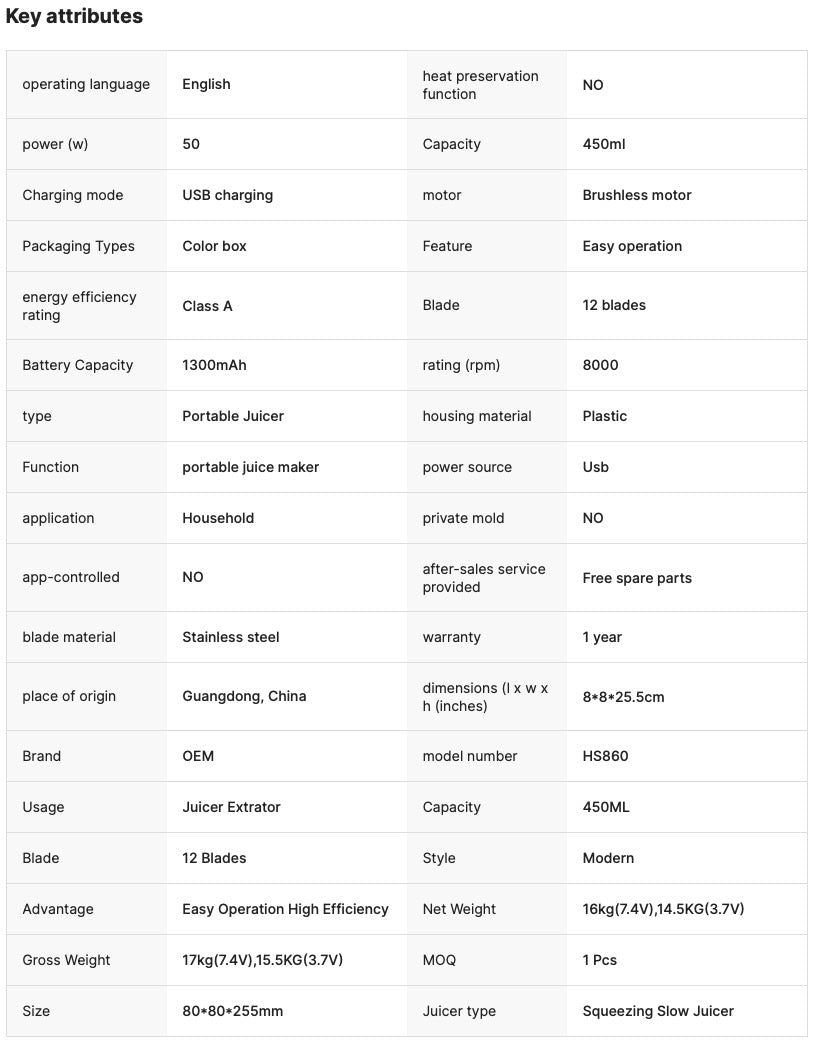Select the "80\*80\*255mm" size value
Image resolution: width=813 pixels, height=1042 pixels.
232,1011
